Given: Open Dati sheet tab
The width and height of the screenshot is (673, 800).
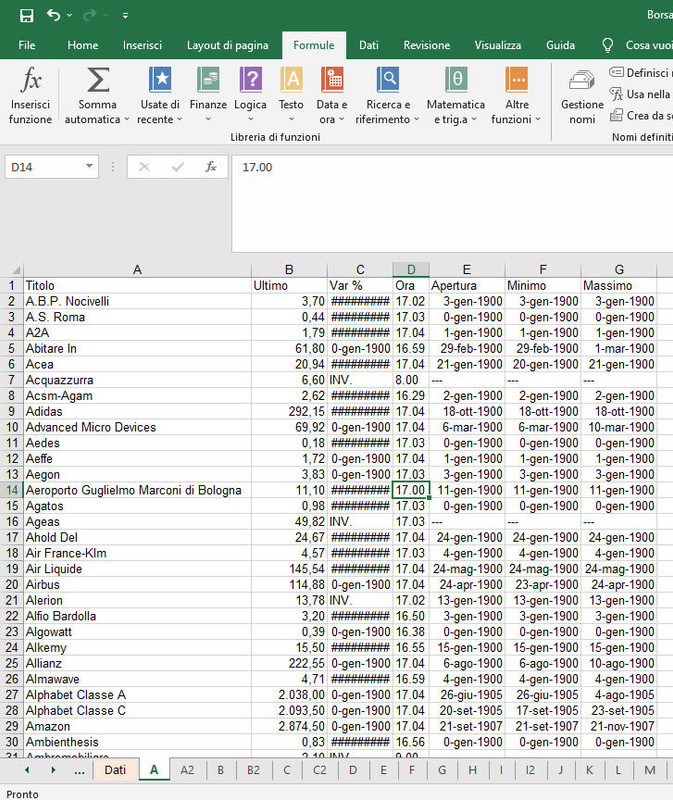Looking at the screenshot, I should [x=115, y=770].
